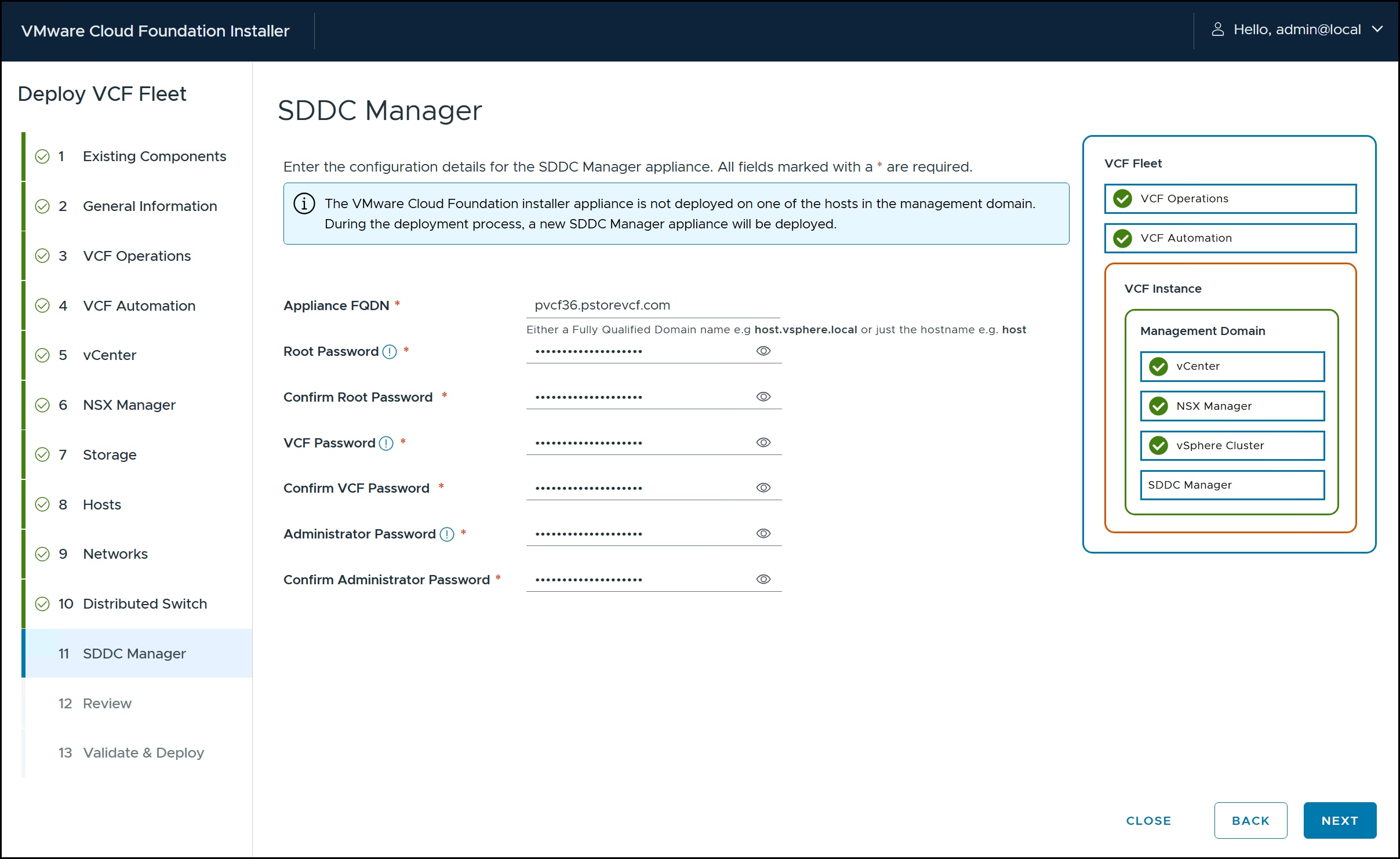Reveal Confirm VCF Password with eye icon
Image resolution: width=1400 pixels, height=859 pixels.
tap(763, 488)
